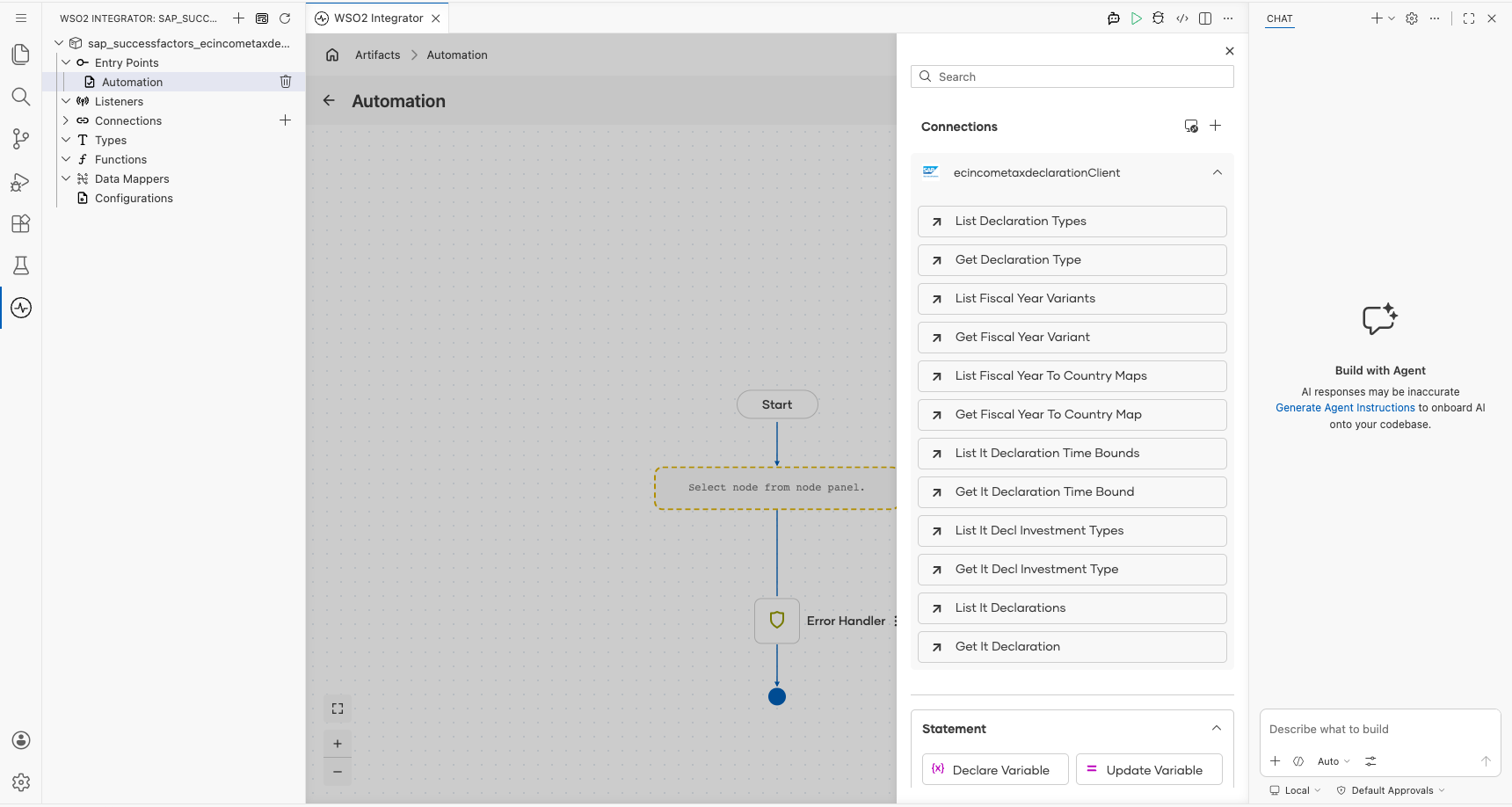
Task: Open Local target dropdown in chat
Action: (x=1296, y=790)
